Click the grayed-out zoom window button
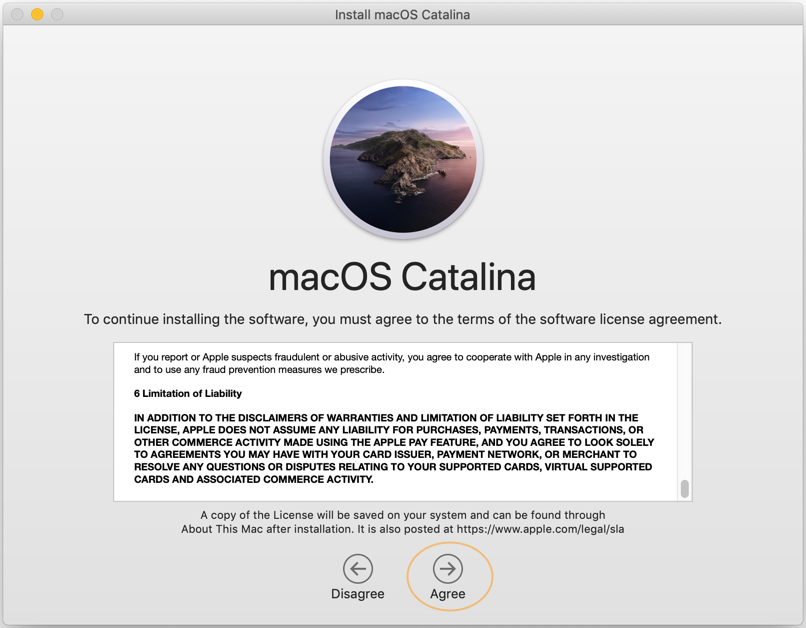 [57, 14]
